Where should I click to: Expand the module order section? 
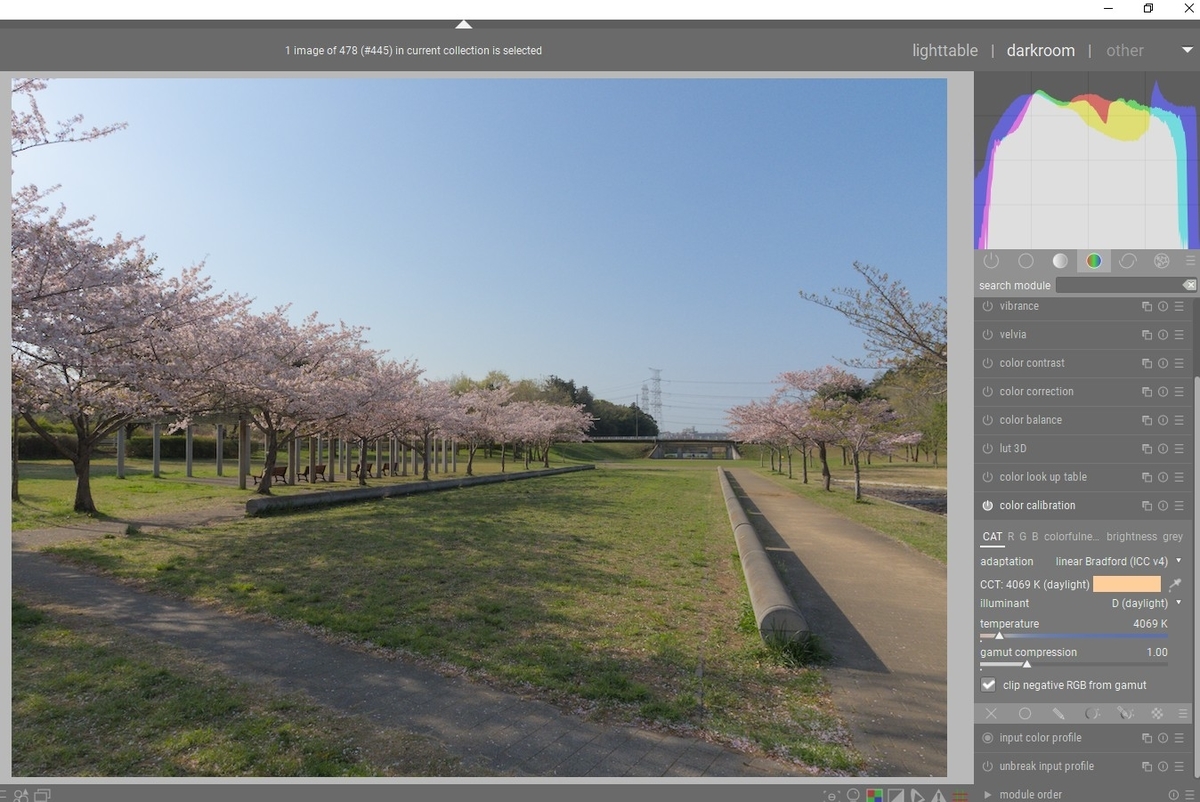[988, 795]
